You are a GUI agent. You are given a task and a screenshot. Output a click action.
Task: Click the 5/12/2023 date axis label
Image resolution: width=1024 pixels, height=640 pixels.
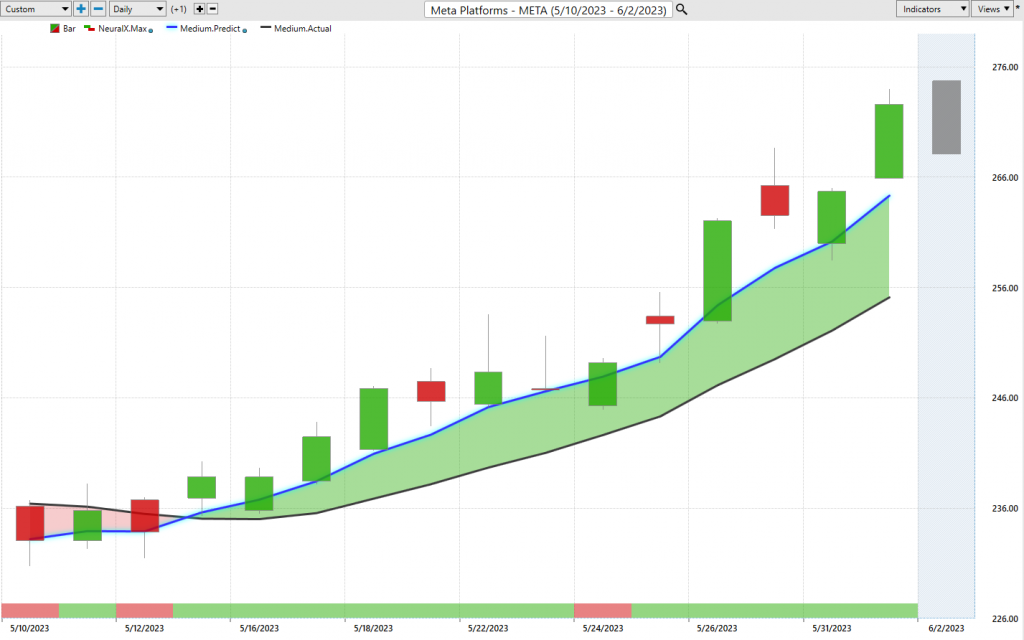coord(144,628)
